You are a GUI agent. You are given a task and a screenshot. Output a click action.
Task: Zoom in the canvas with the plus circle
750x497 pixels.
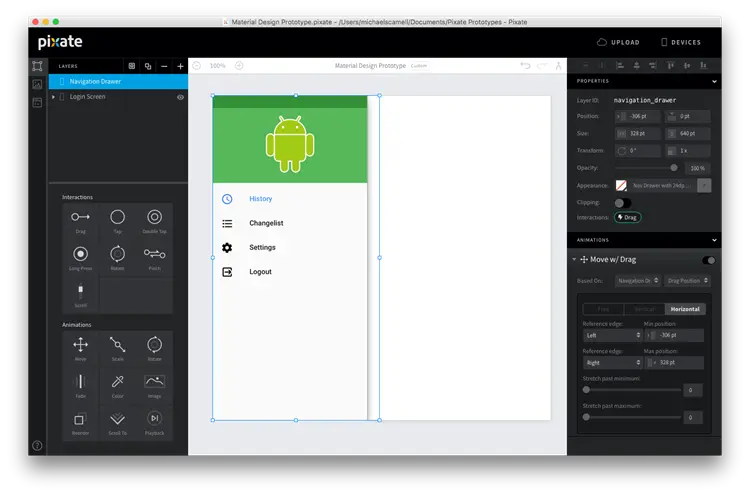point(239,66)
